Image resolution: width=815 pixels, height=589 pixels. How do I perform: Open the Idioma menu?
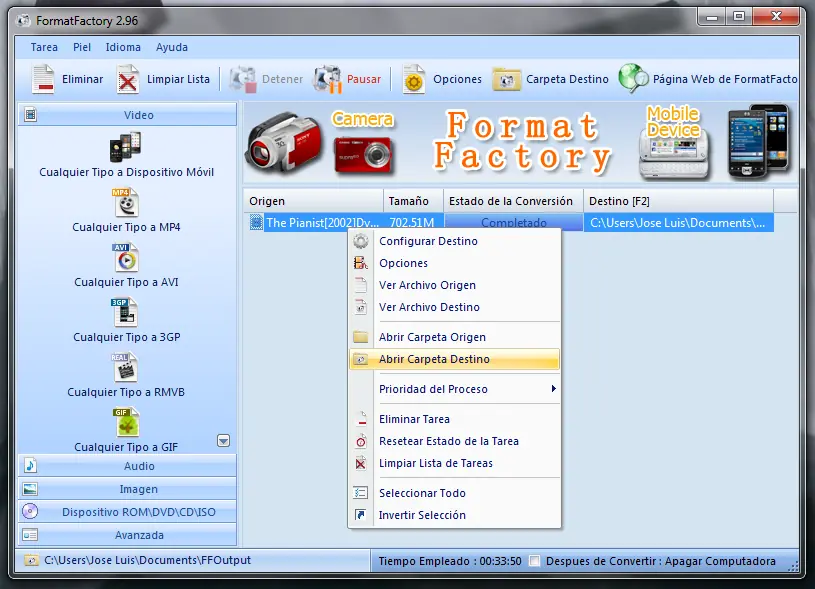tap(123, 47)
